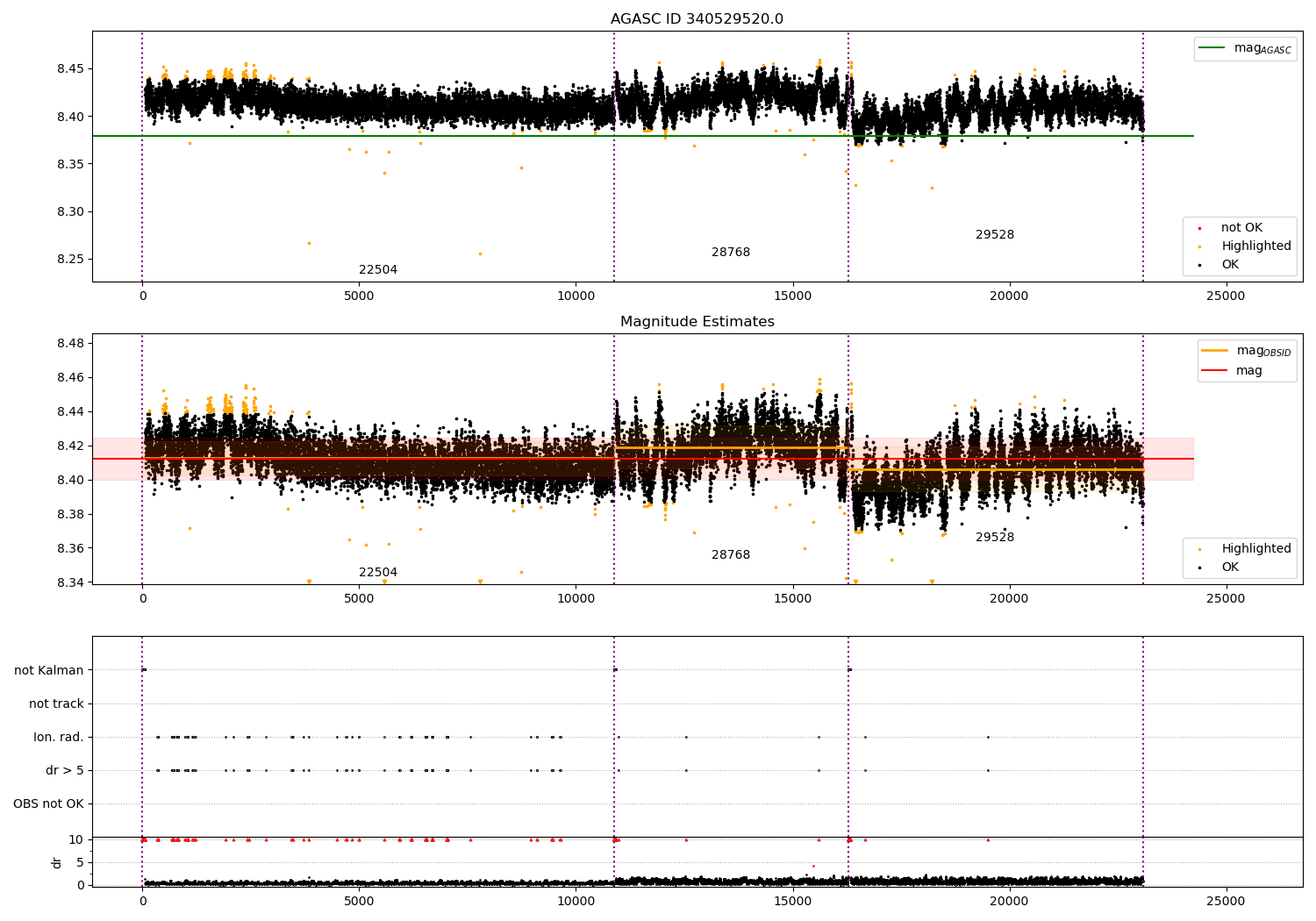Click the 8.35 y-axis tick label

(x=70, y=164)
